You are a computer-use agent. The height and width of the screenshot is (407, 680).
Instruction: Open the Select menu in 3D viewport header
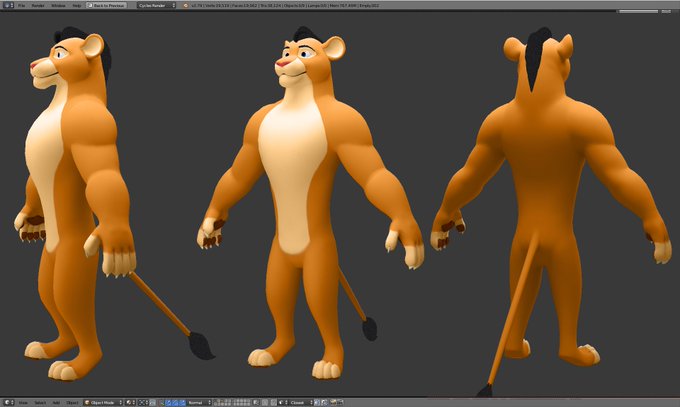pos(40,402)
